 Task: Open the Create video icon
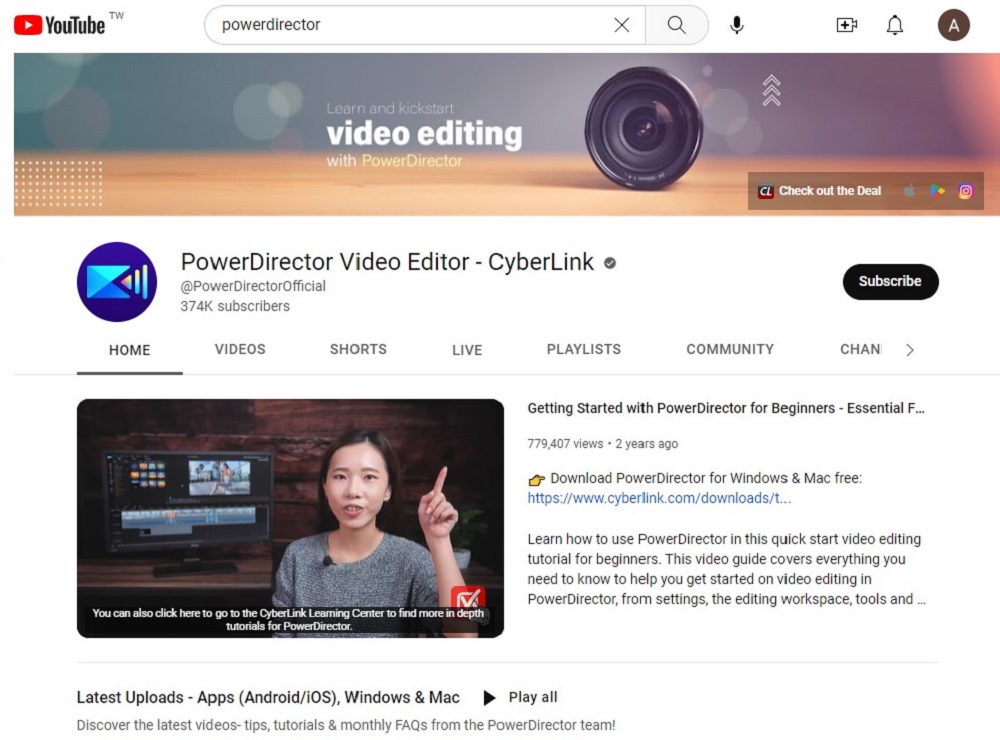(847, 25)
